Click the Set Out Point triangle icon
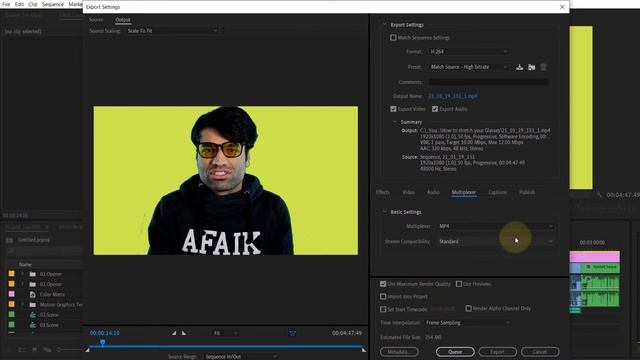This screenshot has width=640, height=360. [x=184, y=333]
